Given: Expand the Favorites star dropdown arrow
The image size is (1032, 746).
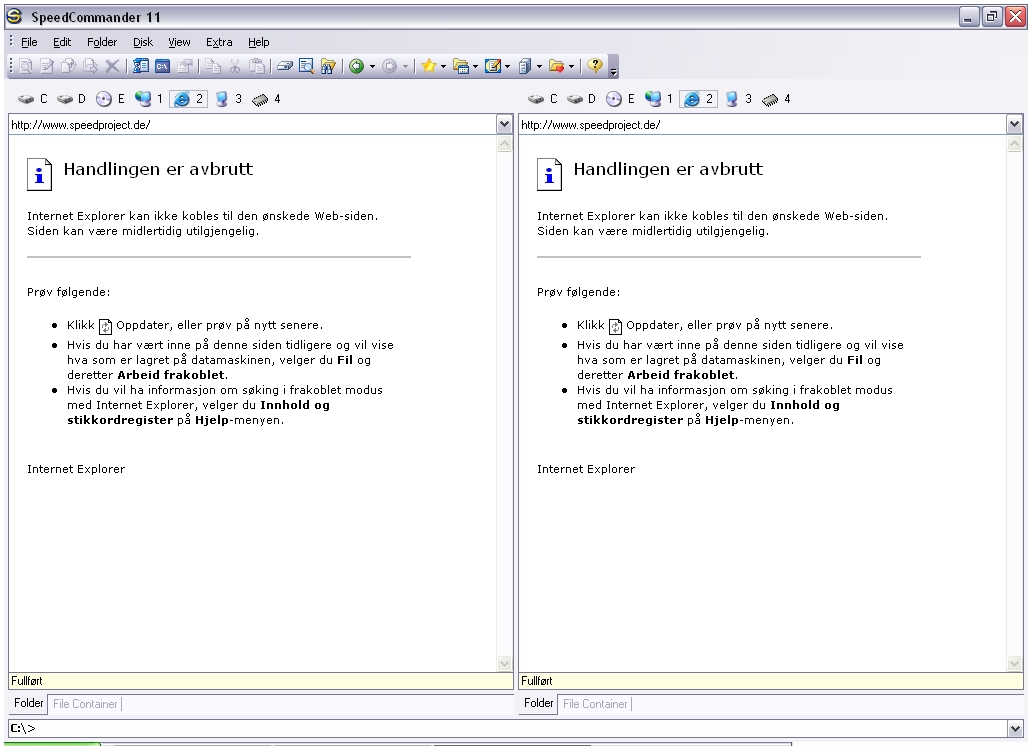Looking at the screenshot, I should pyautogui.click(x=443, y=67).
